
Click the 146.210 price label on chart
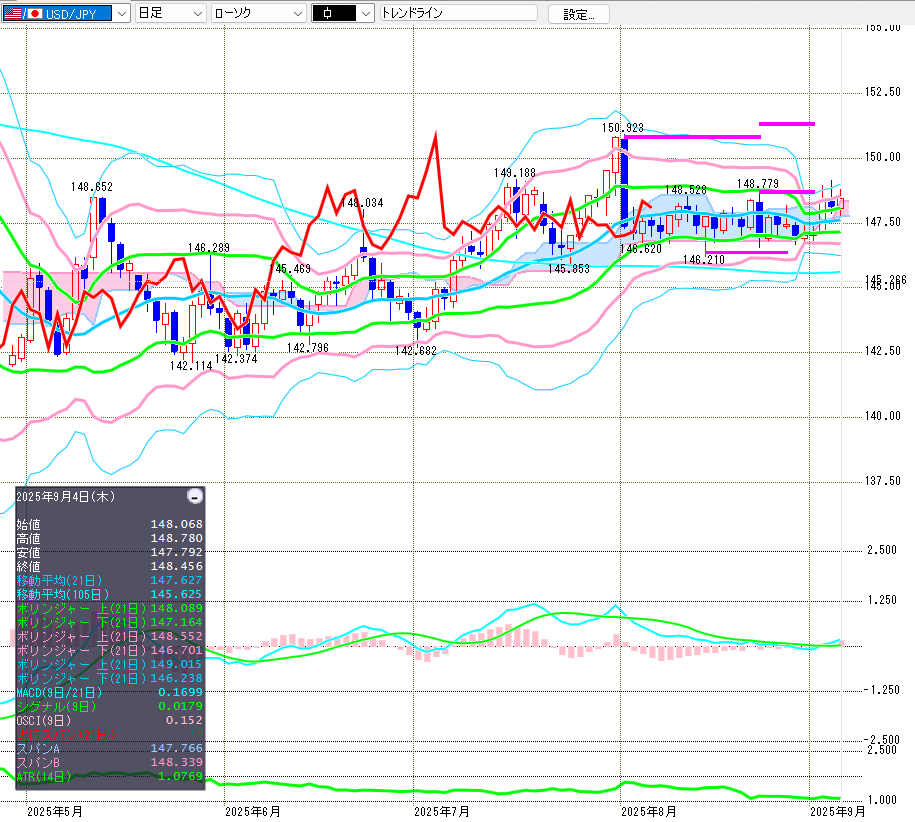coord(703,260)
